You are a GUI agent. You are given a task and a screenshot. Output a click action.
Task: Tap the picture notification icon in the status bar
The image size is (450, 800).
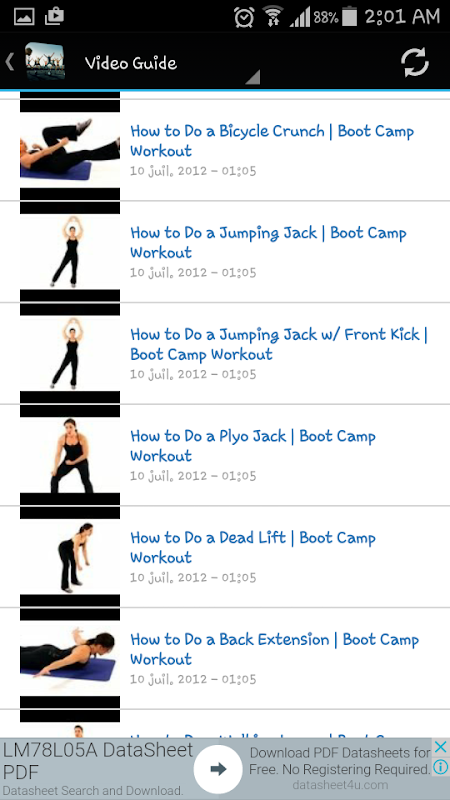tap(23, 17)
